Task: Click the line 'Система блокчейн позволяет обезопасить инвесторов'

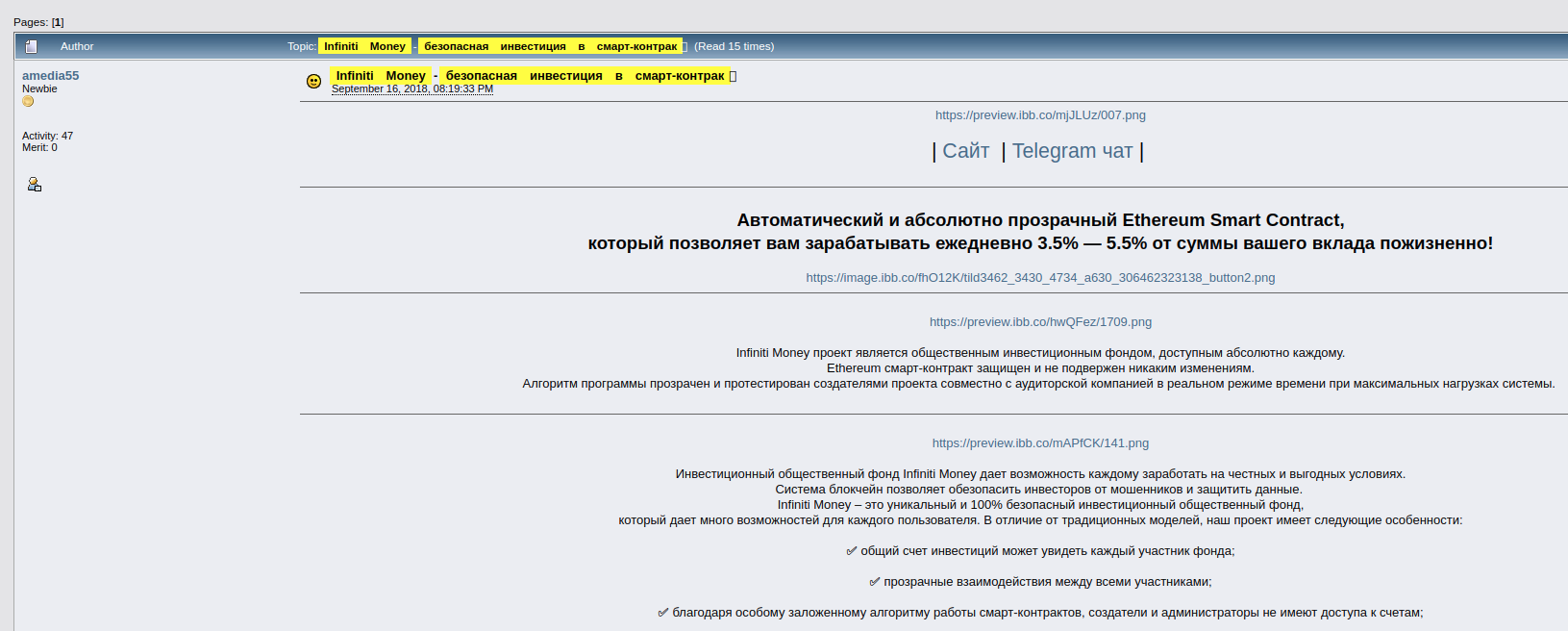Action: click(1039, 490)
